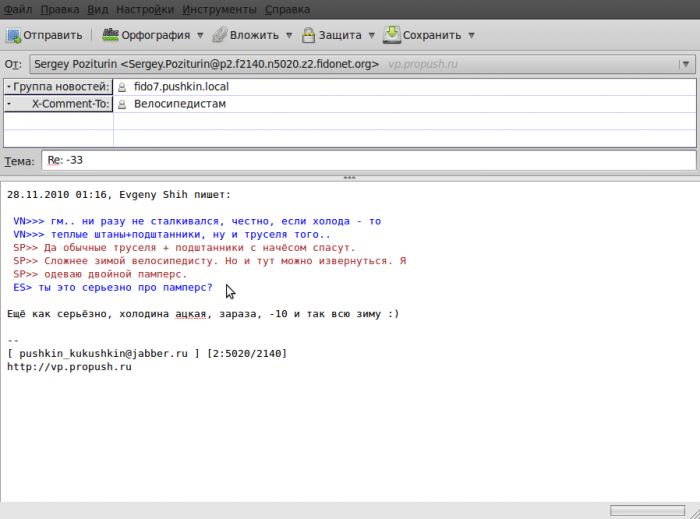Click the 'Тема:' subject label
The width and height of the screenshot is (700, 519).
tap(19, 161)
